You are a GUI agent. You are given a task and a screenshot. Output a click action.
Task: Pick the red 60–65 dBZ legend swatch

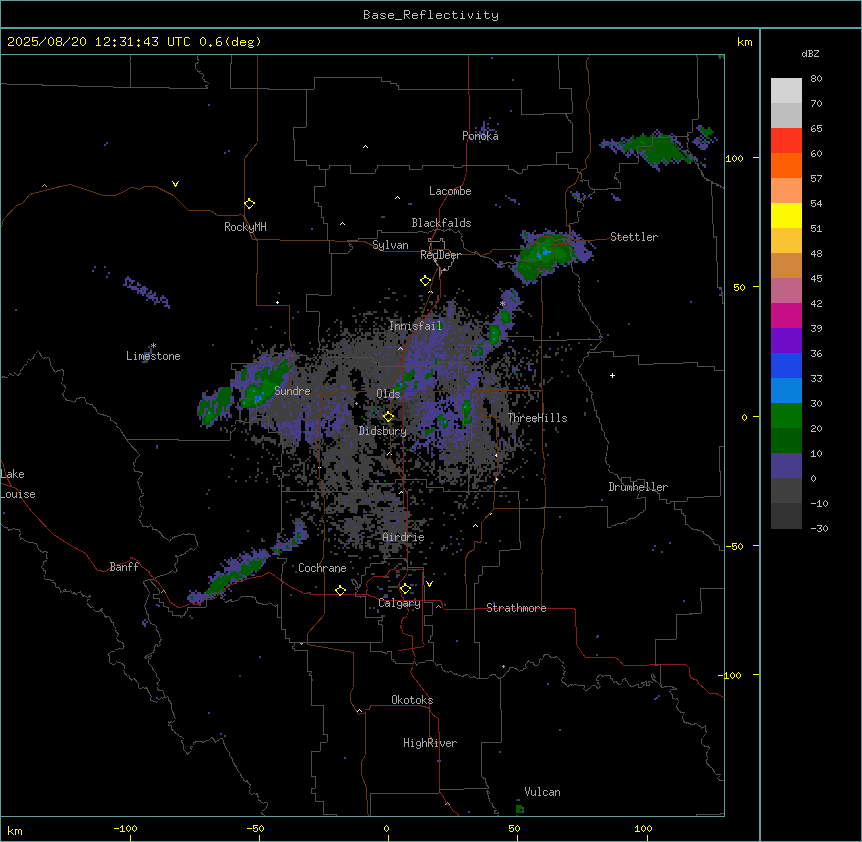tap(786, 141)
